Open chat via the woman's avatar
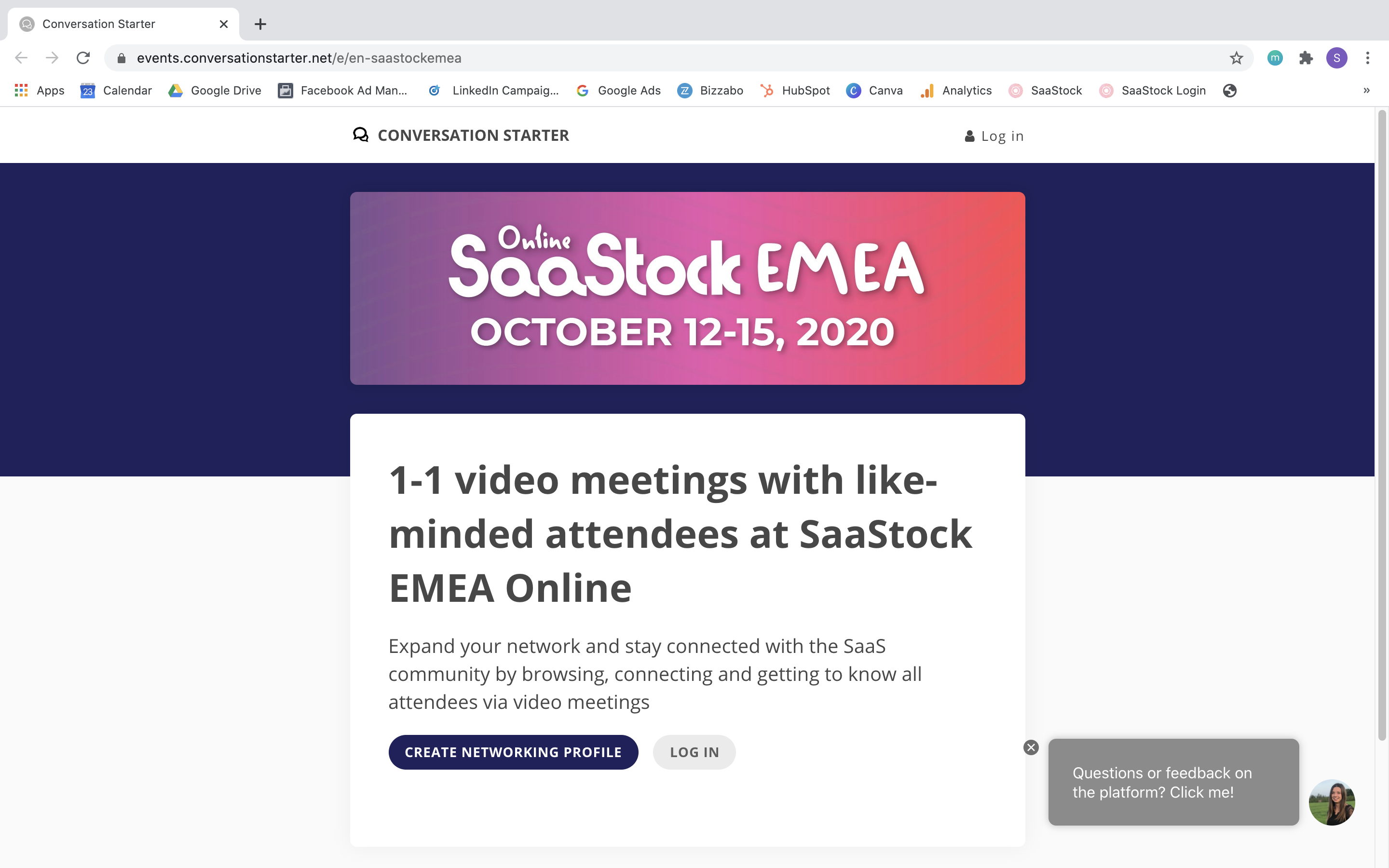The width and height of the screenshot is (1389, 868). coord(1332,802)
